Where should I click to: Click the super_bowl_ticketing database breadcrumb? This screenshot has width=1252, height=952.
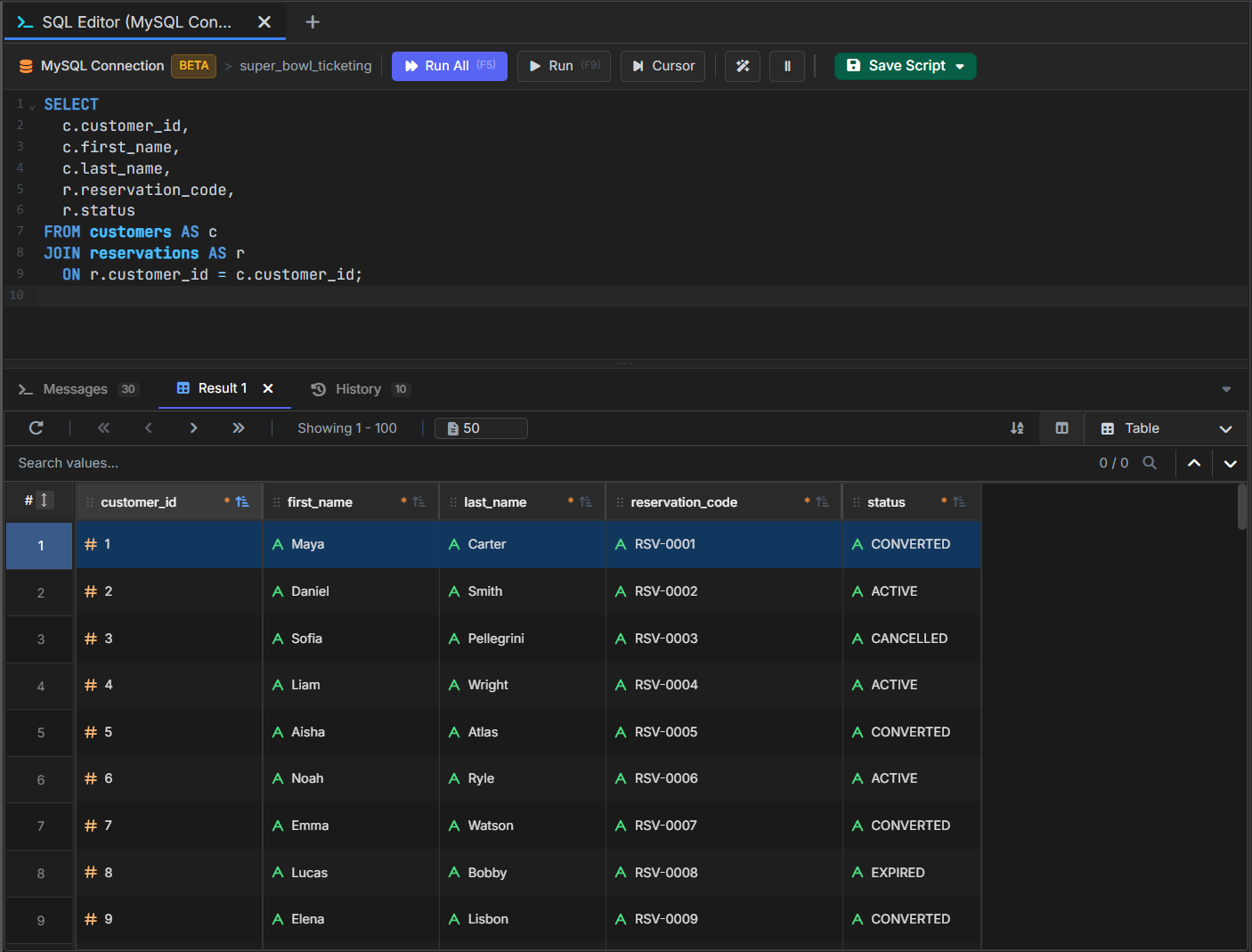[x=305, y=66]
